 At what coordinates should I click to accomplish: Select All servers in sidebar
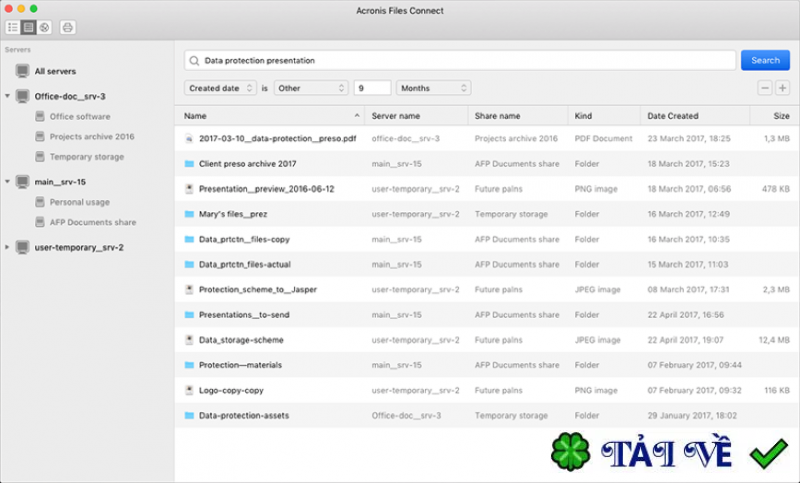click(55, 71)
